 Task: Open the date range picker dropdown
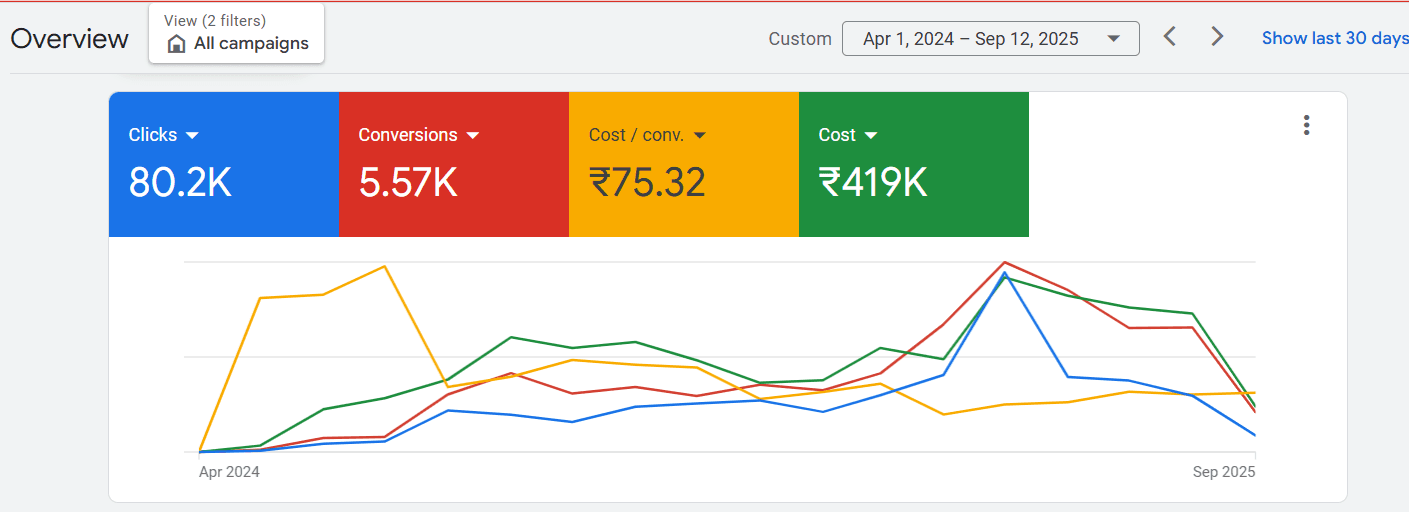pos(991,39)
